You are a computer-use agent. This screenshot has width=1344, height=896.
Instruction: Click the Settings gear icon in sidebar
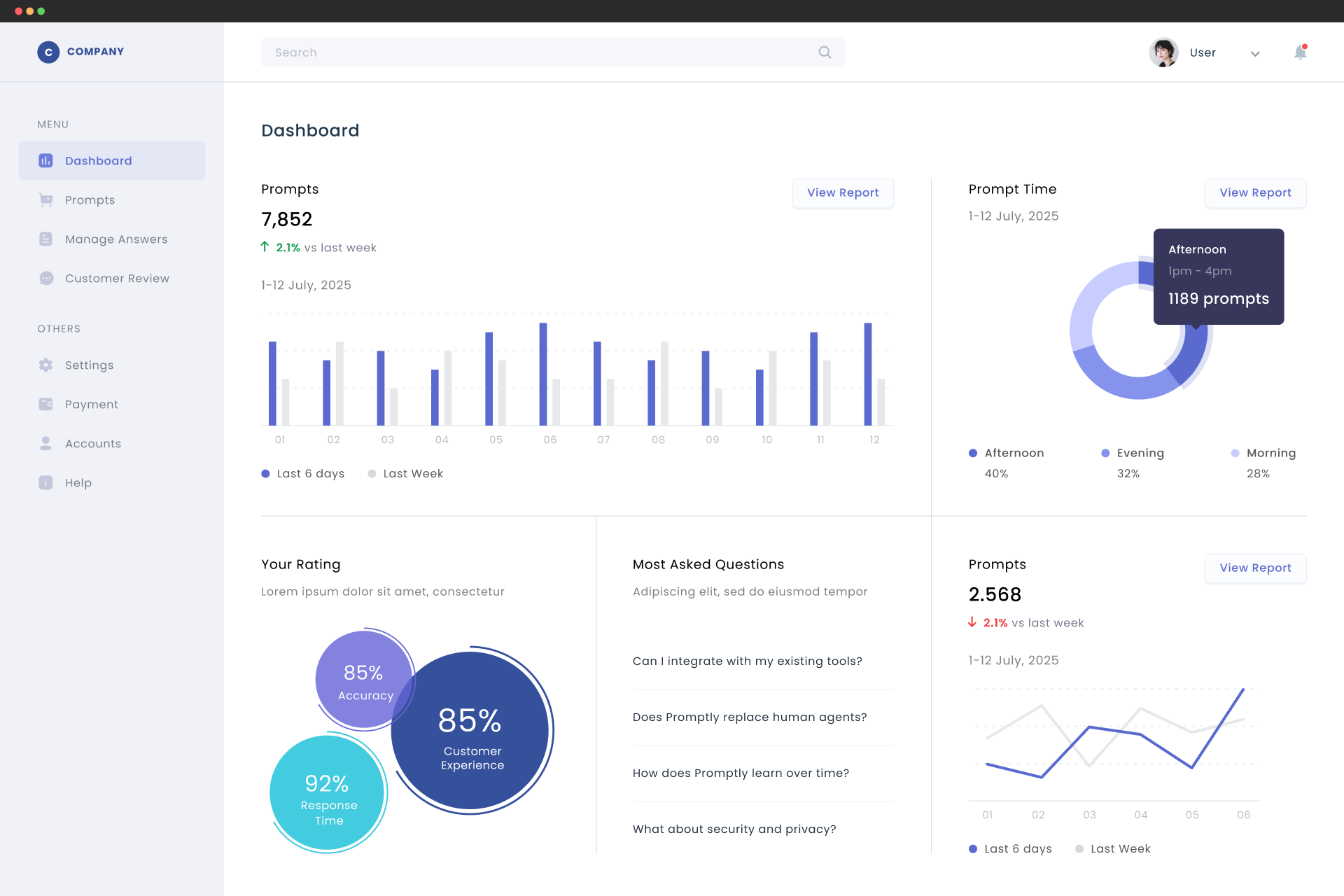[x=46, y=365]
